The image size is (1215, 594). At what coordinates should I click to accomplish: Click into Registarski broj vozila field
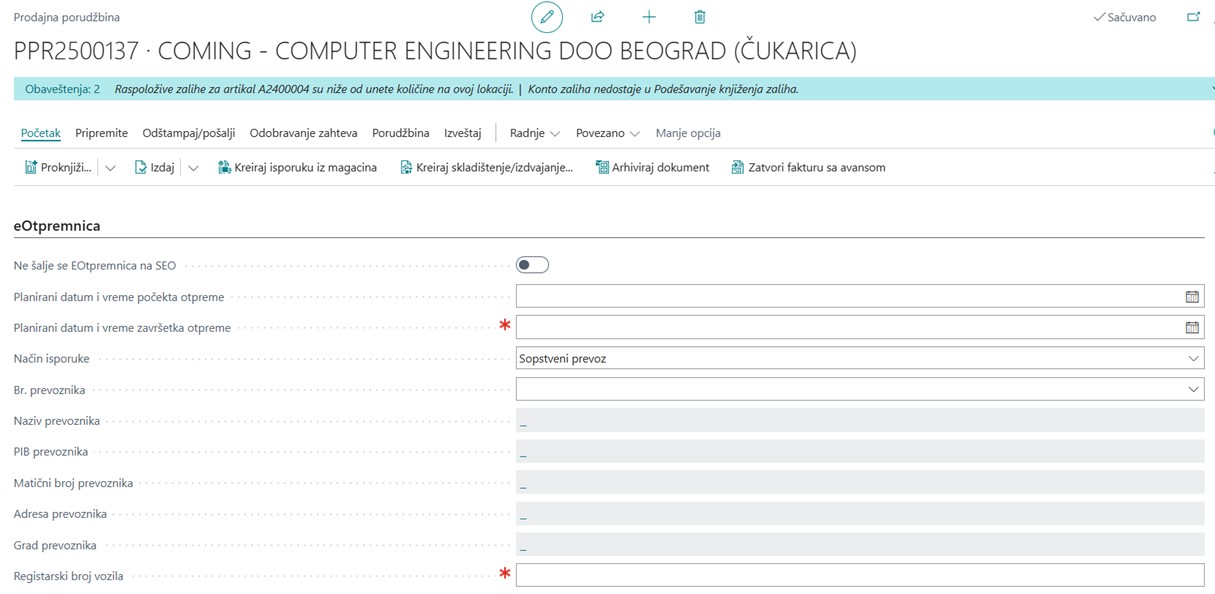859,575
